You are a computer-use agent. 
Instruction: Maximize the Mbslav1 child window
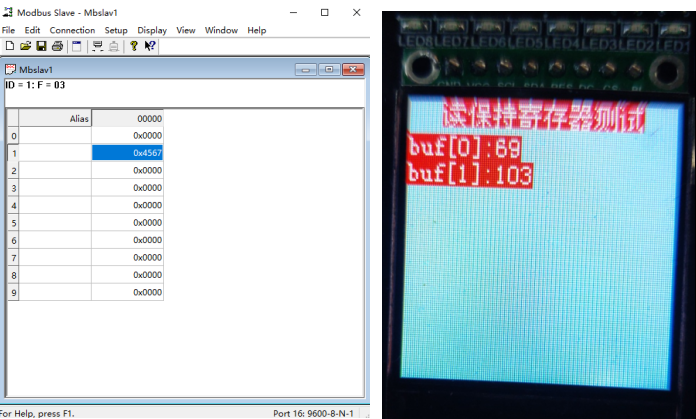point(329,69)
